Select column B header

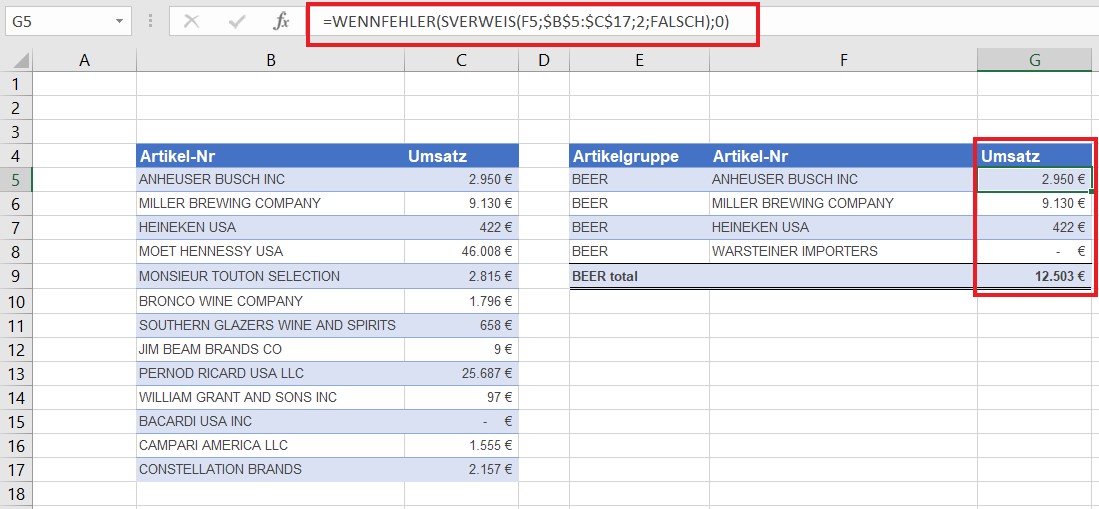(x=271, y=61)
